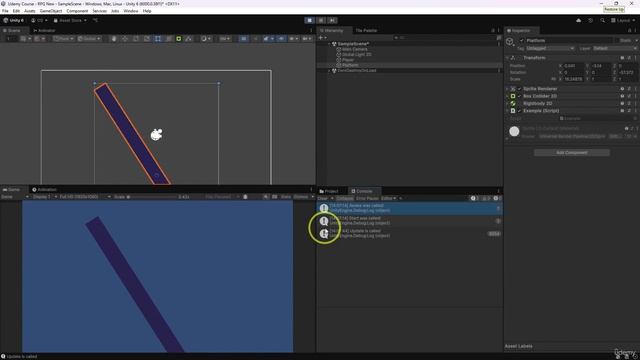
Task: Expand the DontDestroyOnLoad scene arrow
Action: [329, 71]
